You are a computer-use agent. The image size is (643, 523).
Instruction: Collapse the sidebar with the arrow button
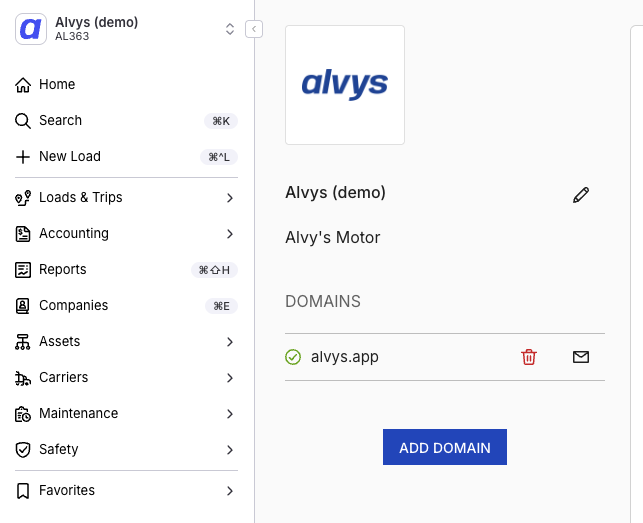(x=254, y=29)
